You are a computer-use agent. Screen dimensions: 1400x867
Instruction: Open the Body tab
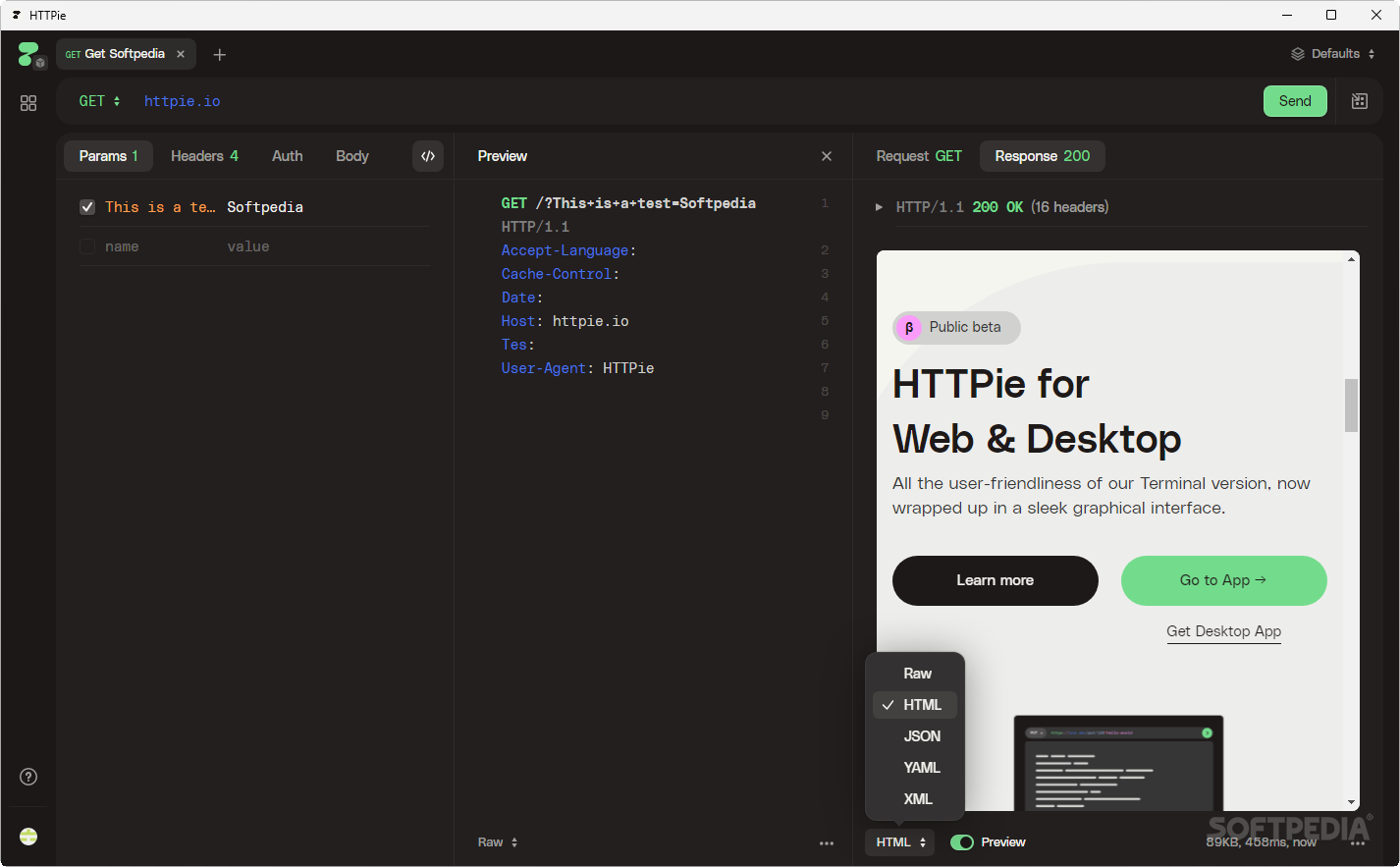352,156
